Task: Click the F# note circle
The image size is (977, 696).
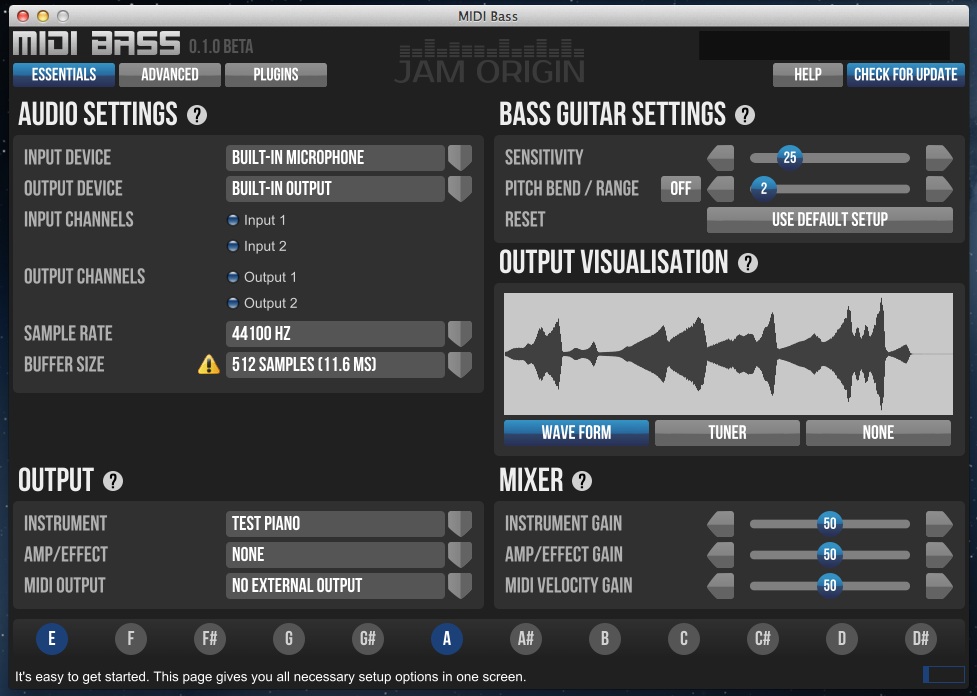Action: (x=209, y=639)
